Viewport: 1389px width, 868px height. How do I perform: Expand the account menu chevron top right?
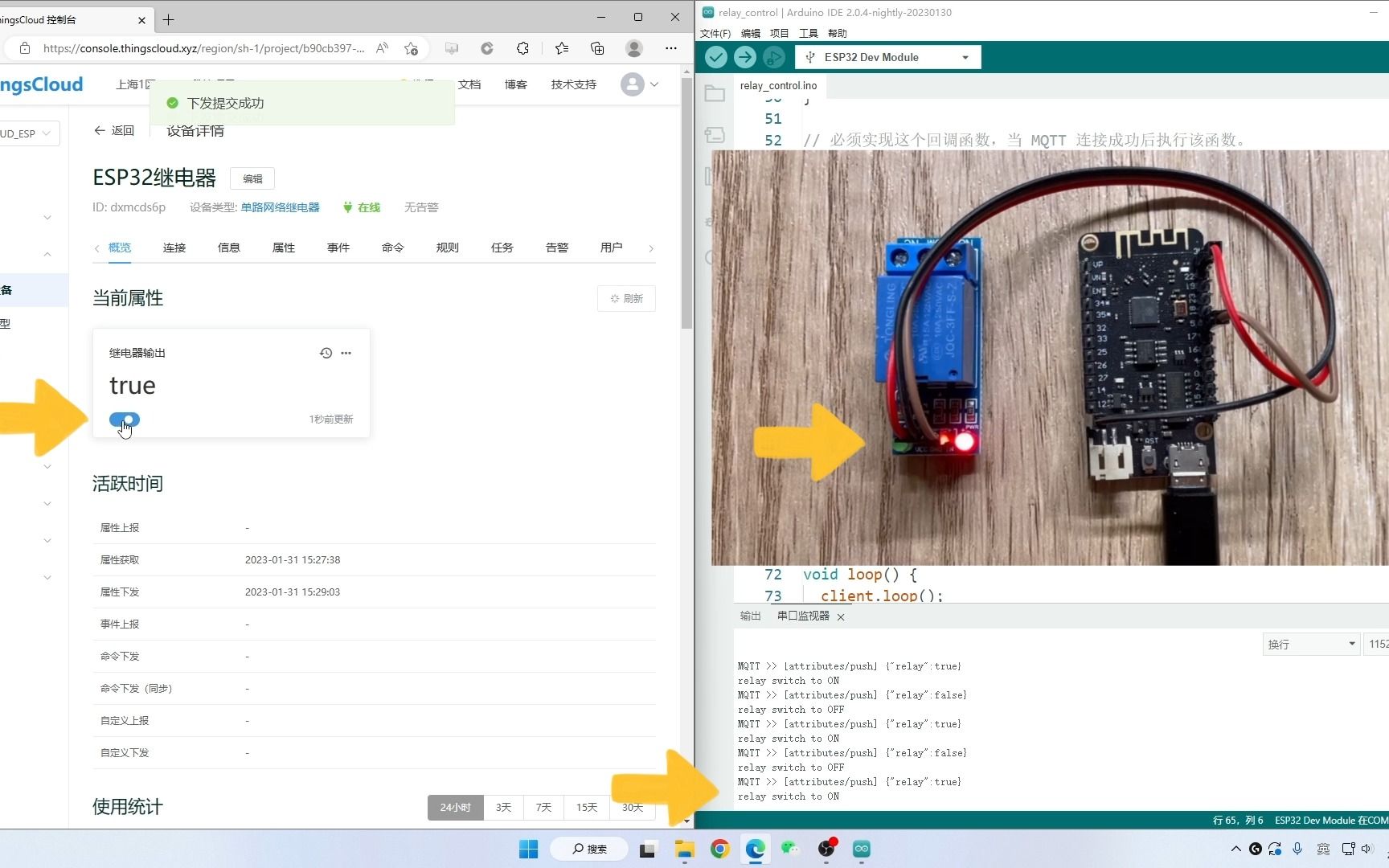654,84
